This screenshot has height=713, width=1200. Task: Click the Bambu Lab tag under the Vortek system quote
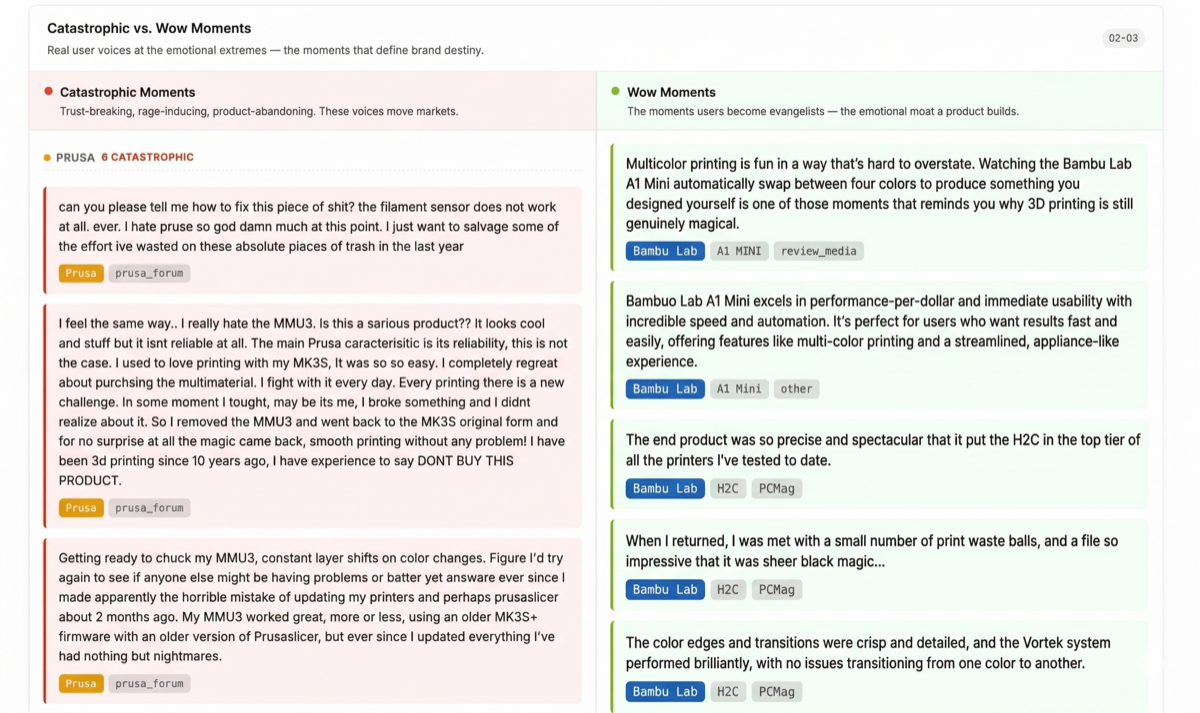665,692
